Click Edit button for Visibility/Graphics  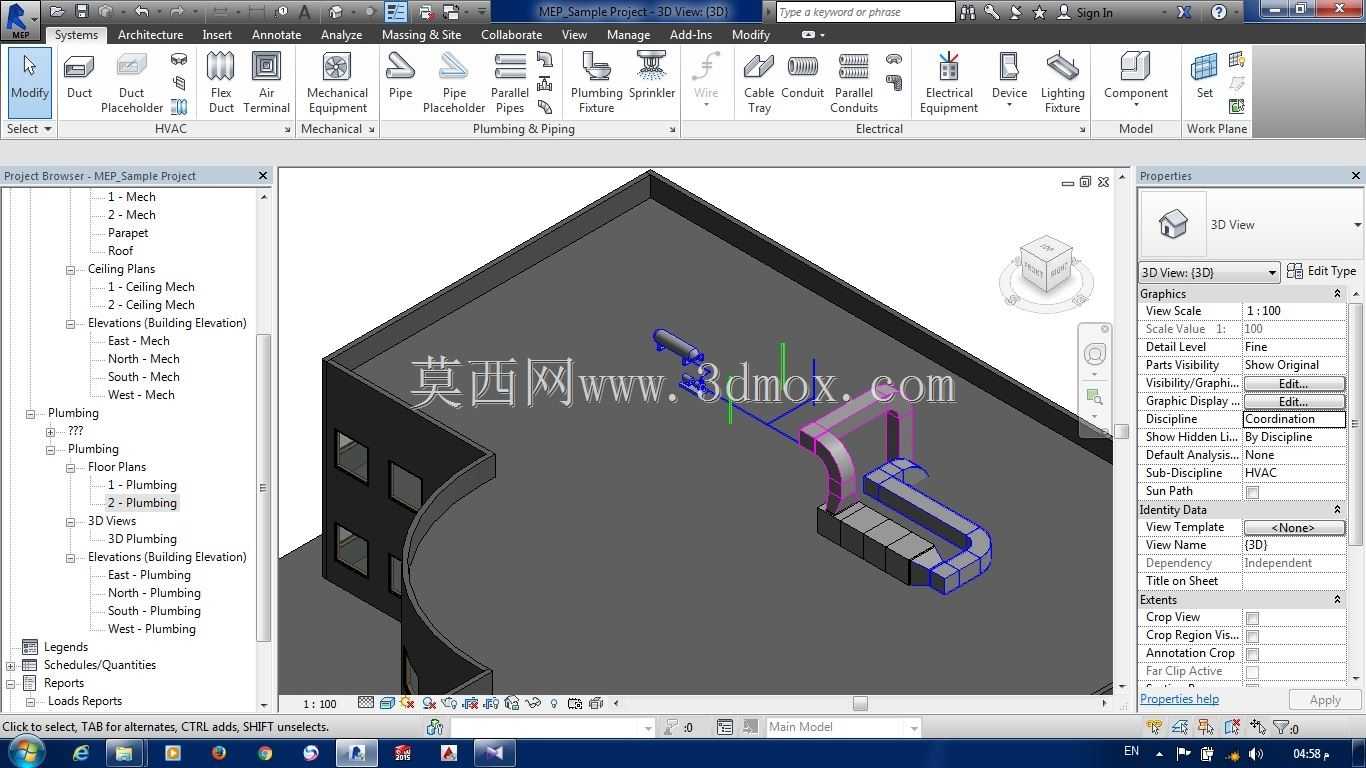[1293, 383]
